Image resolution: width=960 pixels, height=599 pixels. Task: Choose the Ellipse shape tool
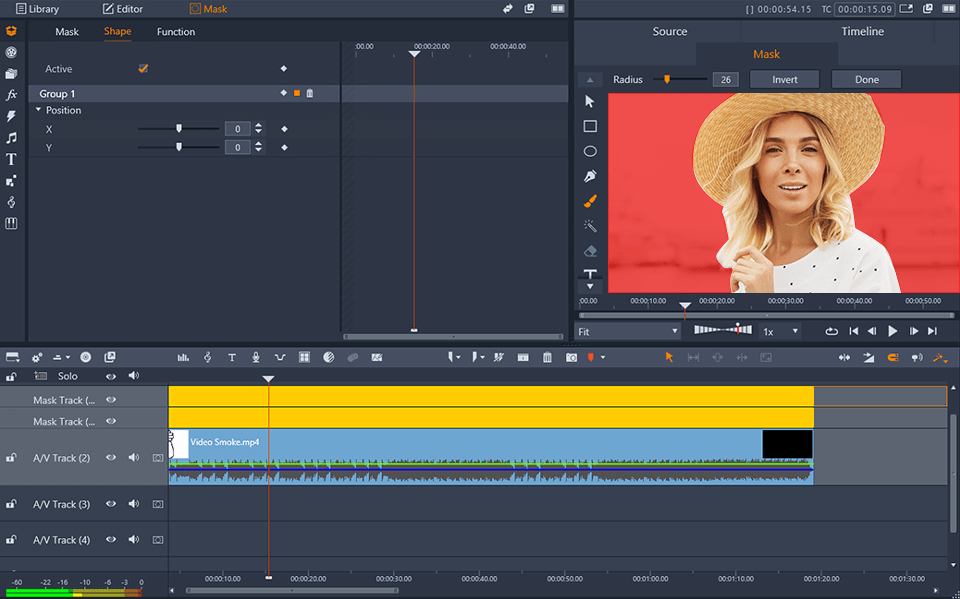click(590, 151)
